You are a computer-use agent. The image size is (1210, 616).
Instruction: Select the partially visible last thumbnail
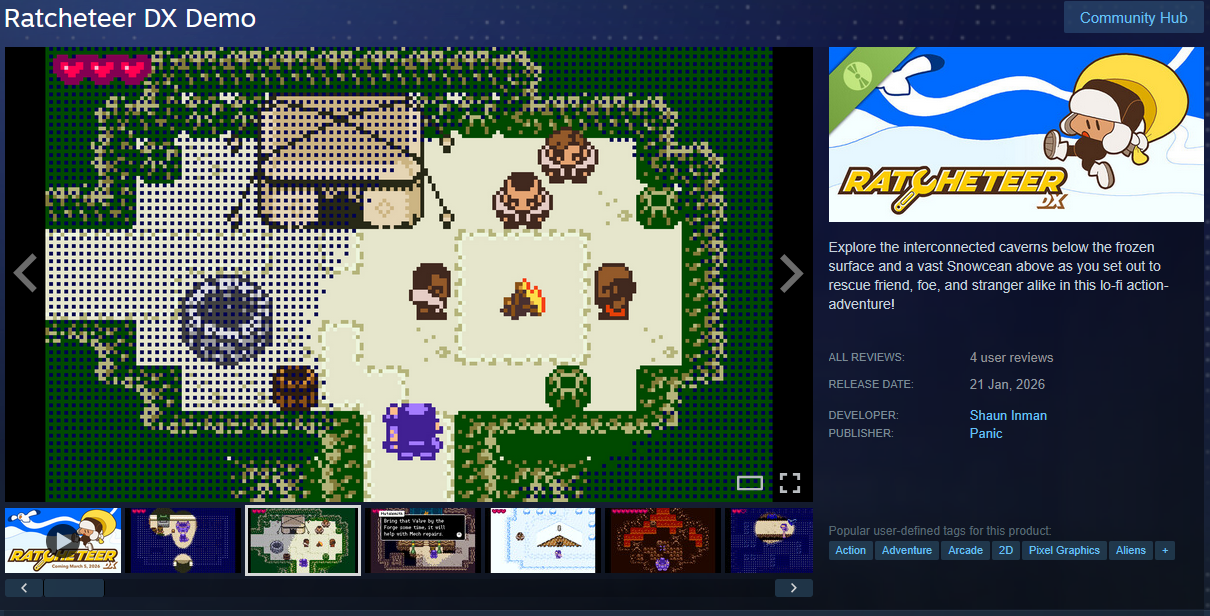click(769, 540)
